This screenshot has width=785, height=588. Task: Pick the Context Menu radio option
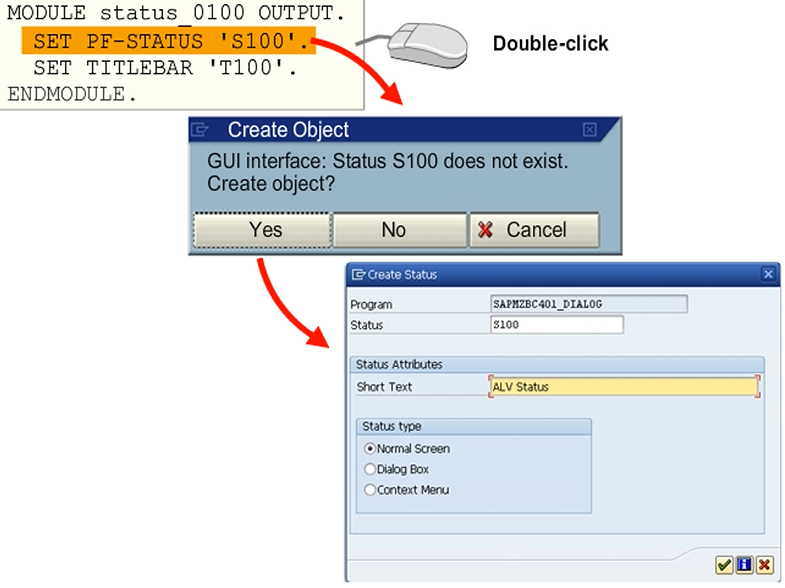pos(370,490)
